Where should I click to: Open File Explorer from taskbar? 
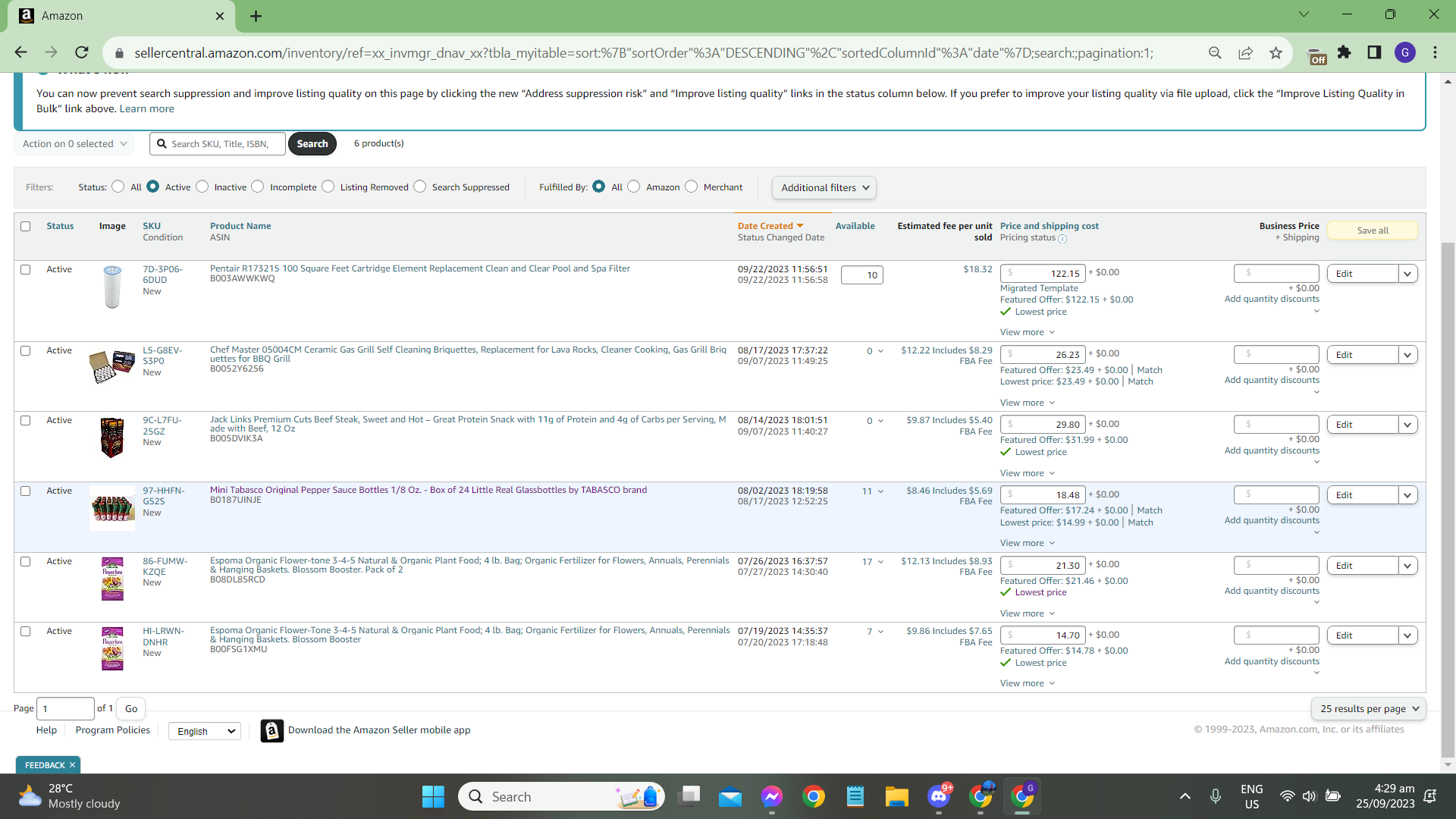tap(896, 796)
